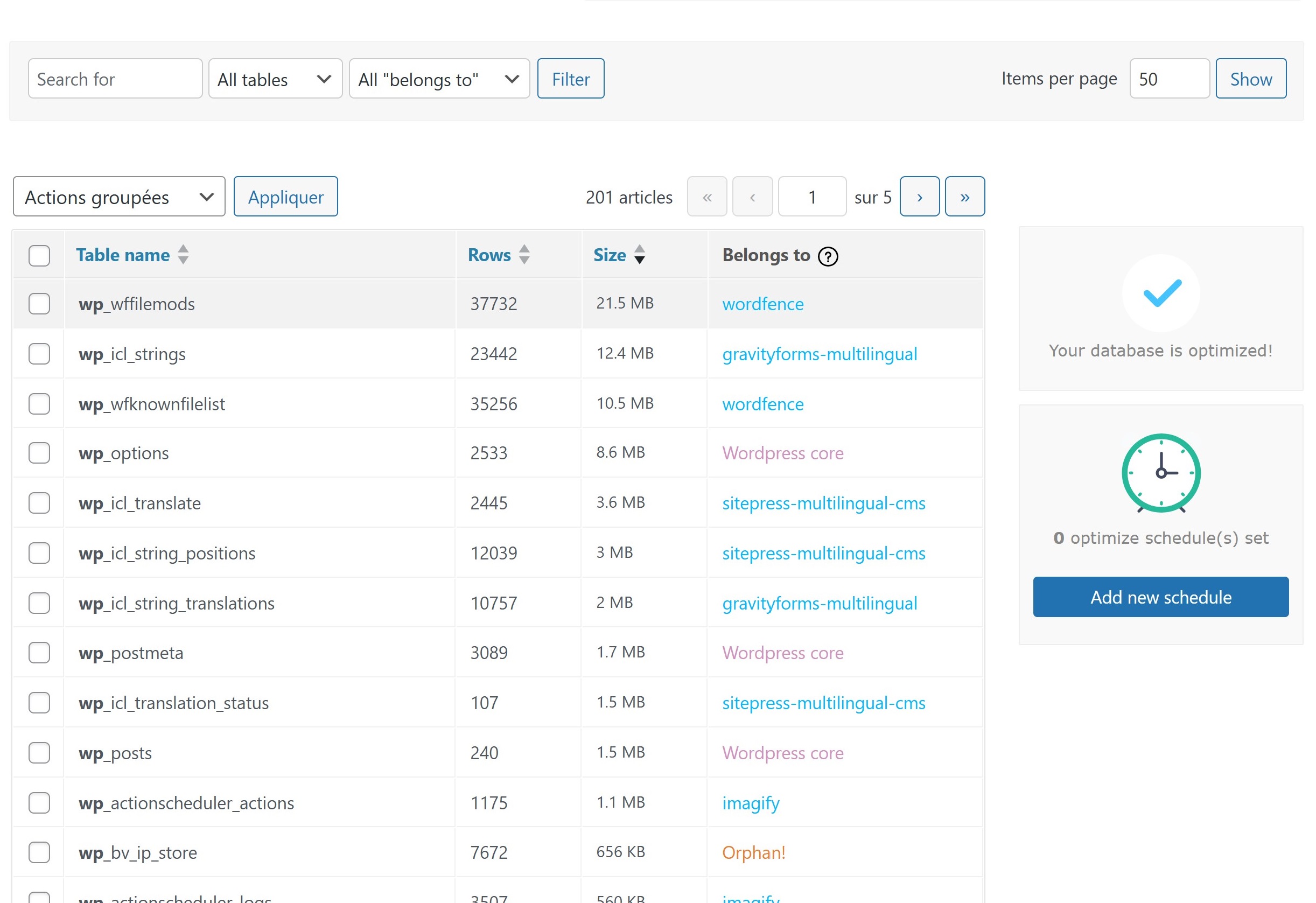Click the Rows column sort arrows
Image resolution: width=1316 pixels, height=903 pixels.
tap(524, 255)
